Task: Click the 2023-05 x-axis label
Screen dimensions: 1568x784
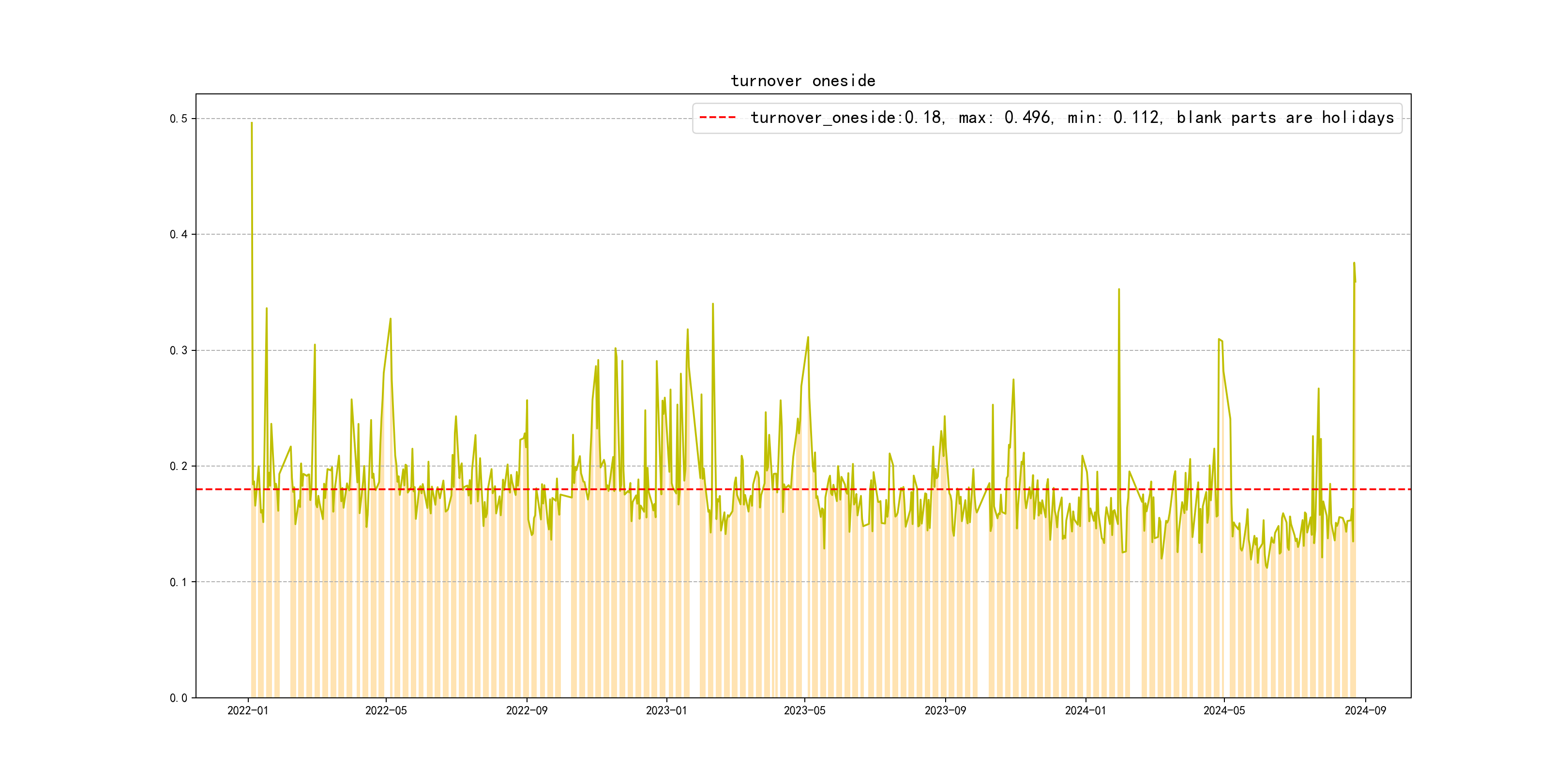Action: 804,710
